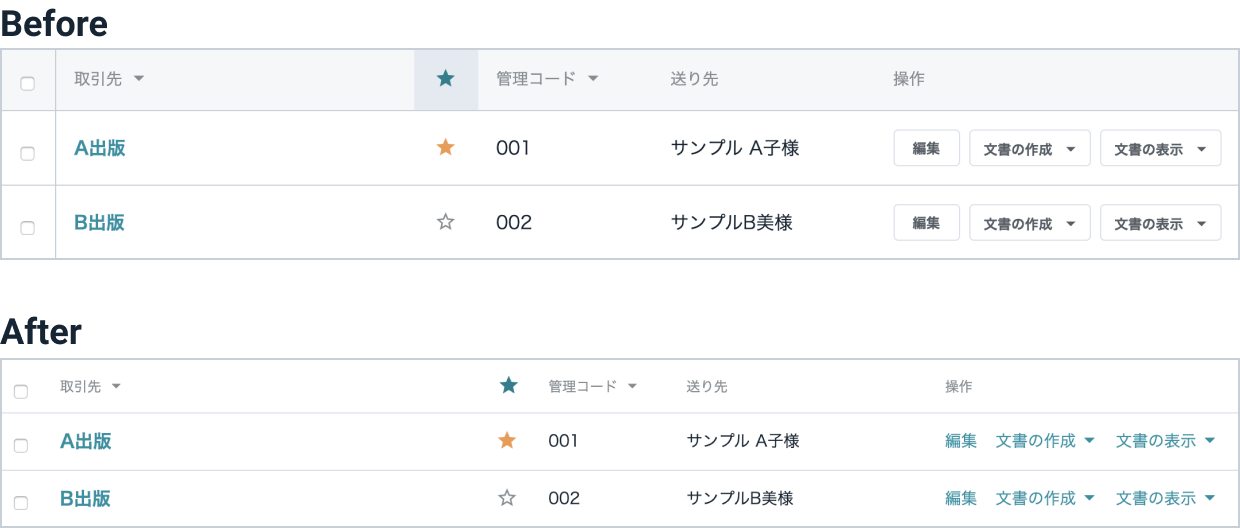
Task: Star B出版 in the Before table
Action: (446, 222)
